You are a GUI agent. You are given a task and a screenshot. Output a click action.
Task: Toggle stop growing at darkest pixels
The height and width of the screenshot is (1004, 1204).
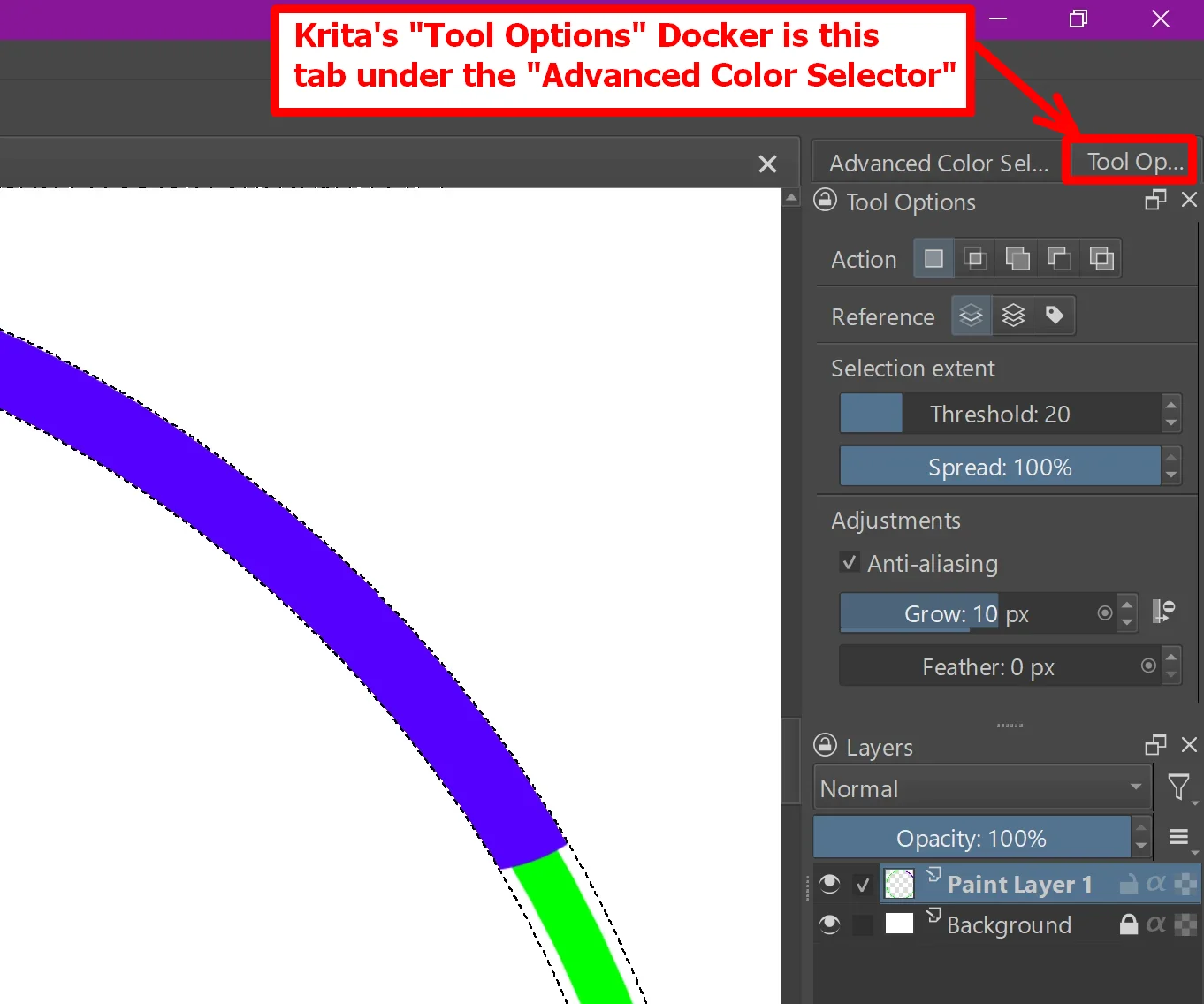1163,612
